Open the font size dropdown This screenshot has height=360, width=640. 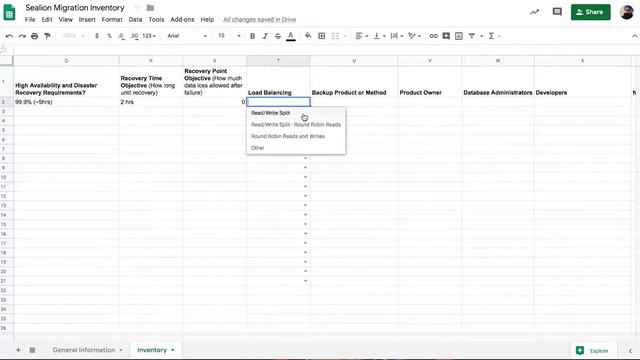click(229, 36)
